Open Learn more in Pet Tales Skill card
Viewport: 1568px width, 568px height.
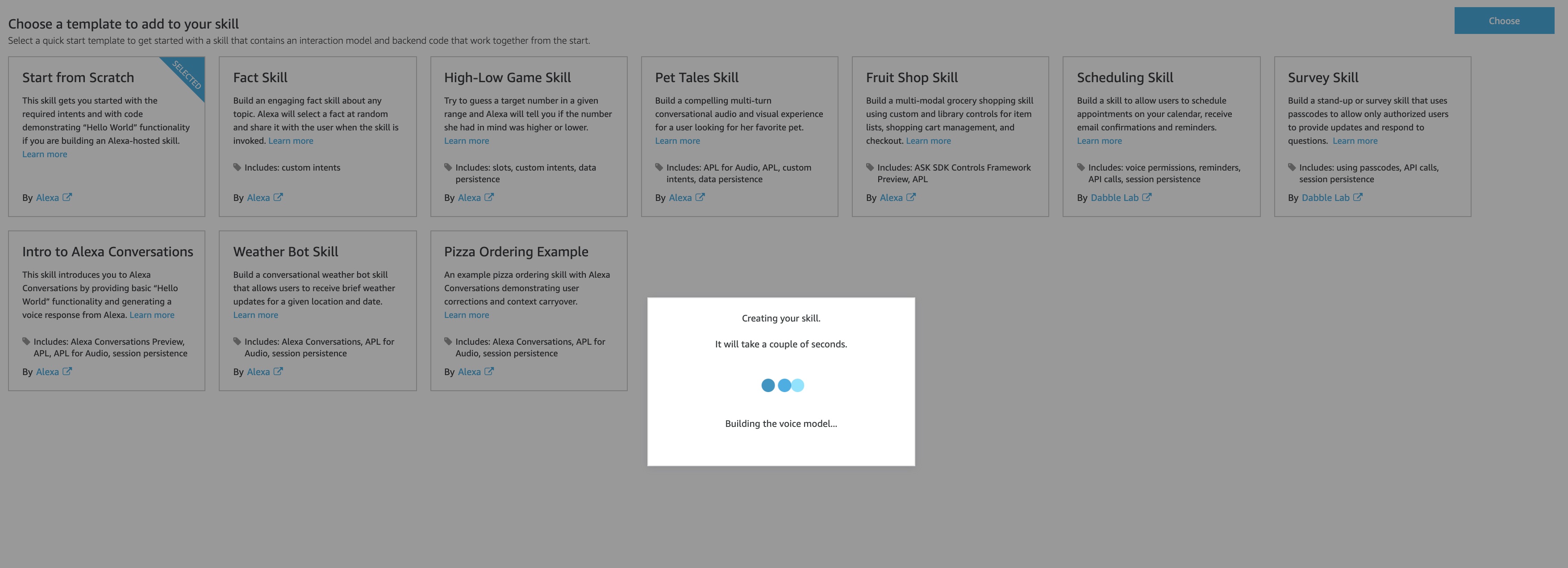(x=677, y=141)
